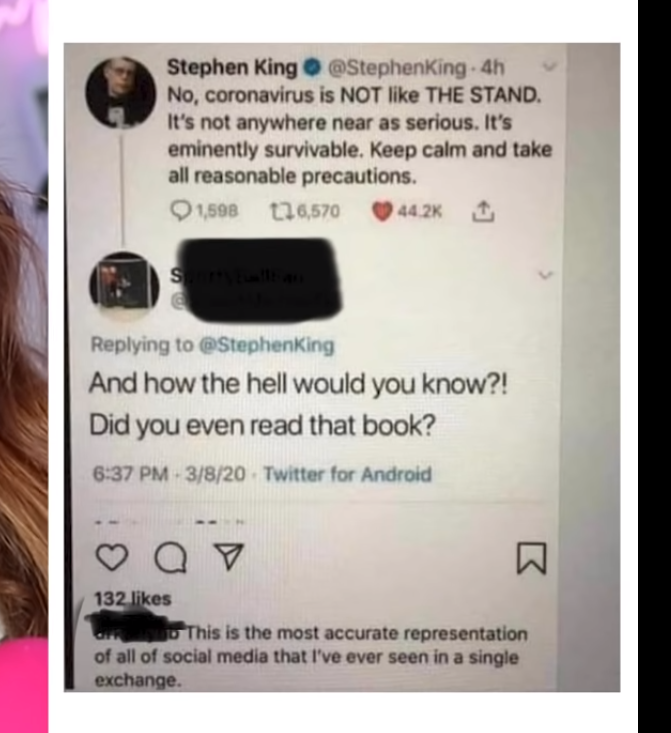
Task: Click the 4h tweet time indicator
Action: pyautogui.click(x=493, y=68)
